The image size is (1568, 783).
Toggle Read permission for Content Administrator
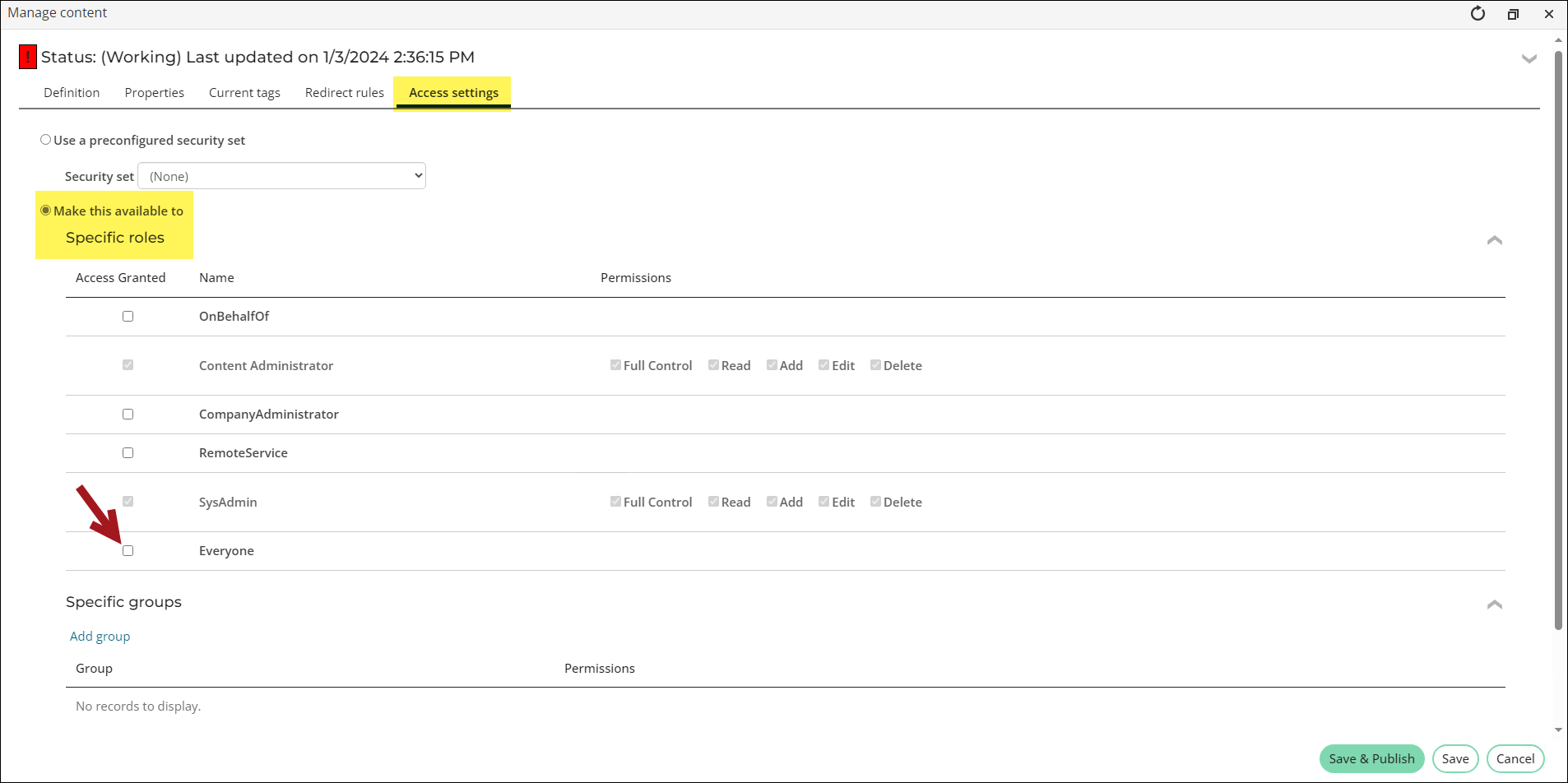pyautogui.click(x=713, y=365)
